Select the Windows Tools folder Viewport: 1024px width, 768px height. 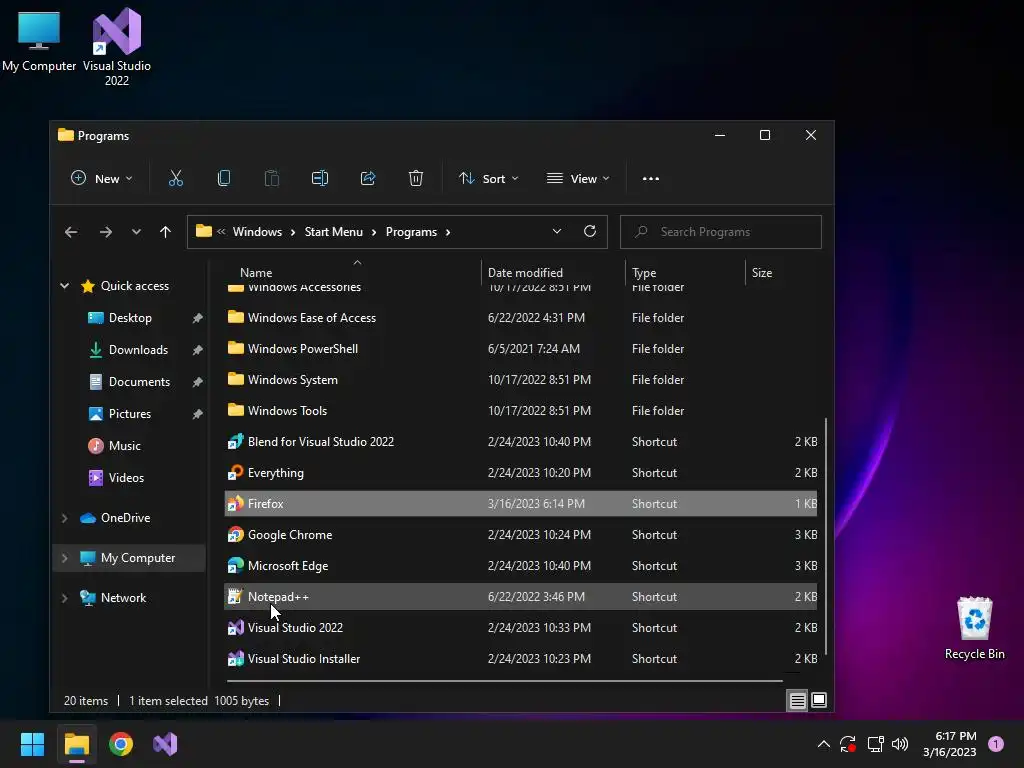pyautogui.click(x=520, y=411)
